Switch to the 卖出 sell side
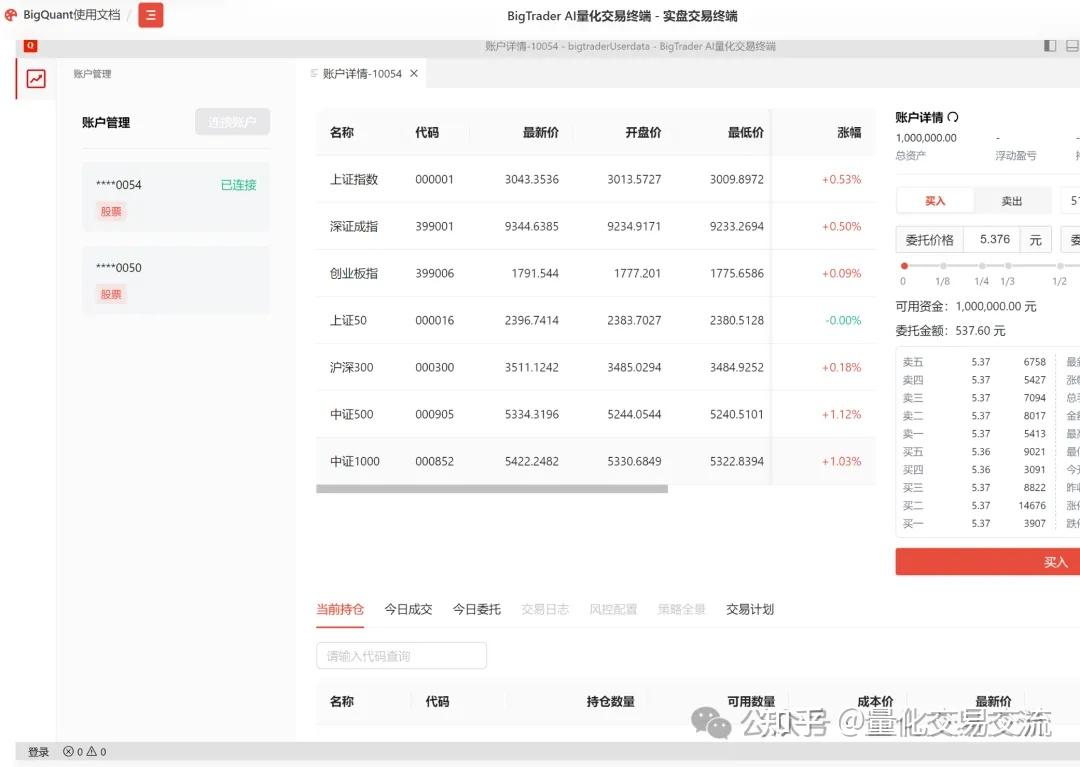This screenshot has width=1080, height=767. click(1010, 199)
